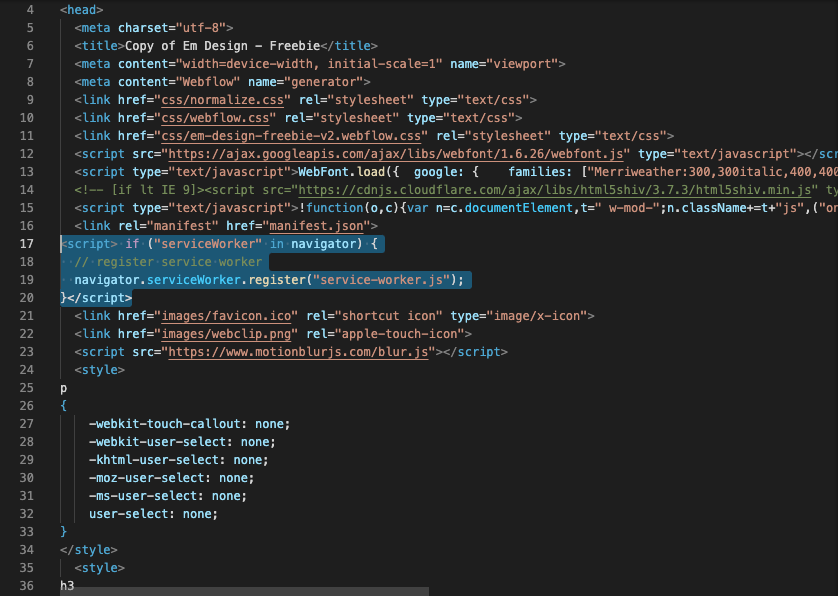Image resolution: width=838 pixels, height=596 pixels.
Task: Click "user-select: none;" on line 32
Action: (153, 514)
